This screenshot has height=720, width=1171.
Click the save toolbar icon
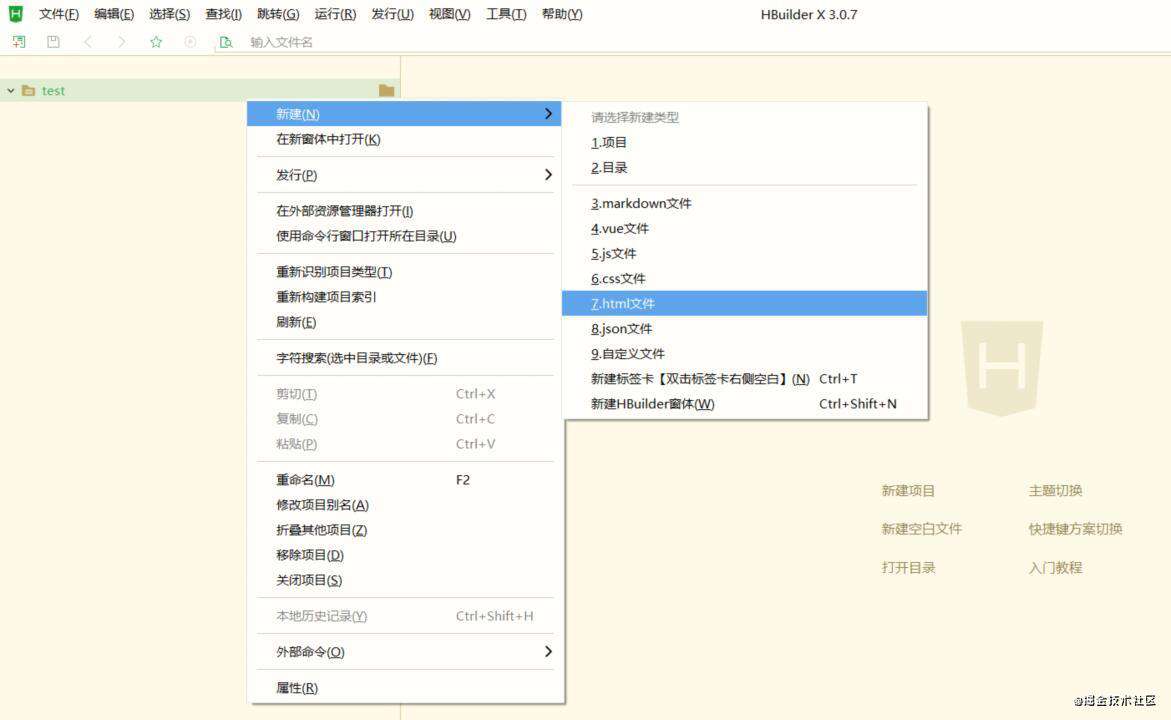[53, 42]
